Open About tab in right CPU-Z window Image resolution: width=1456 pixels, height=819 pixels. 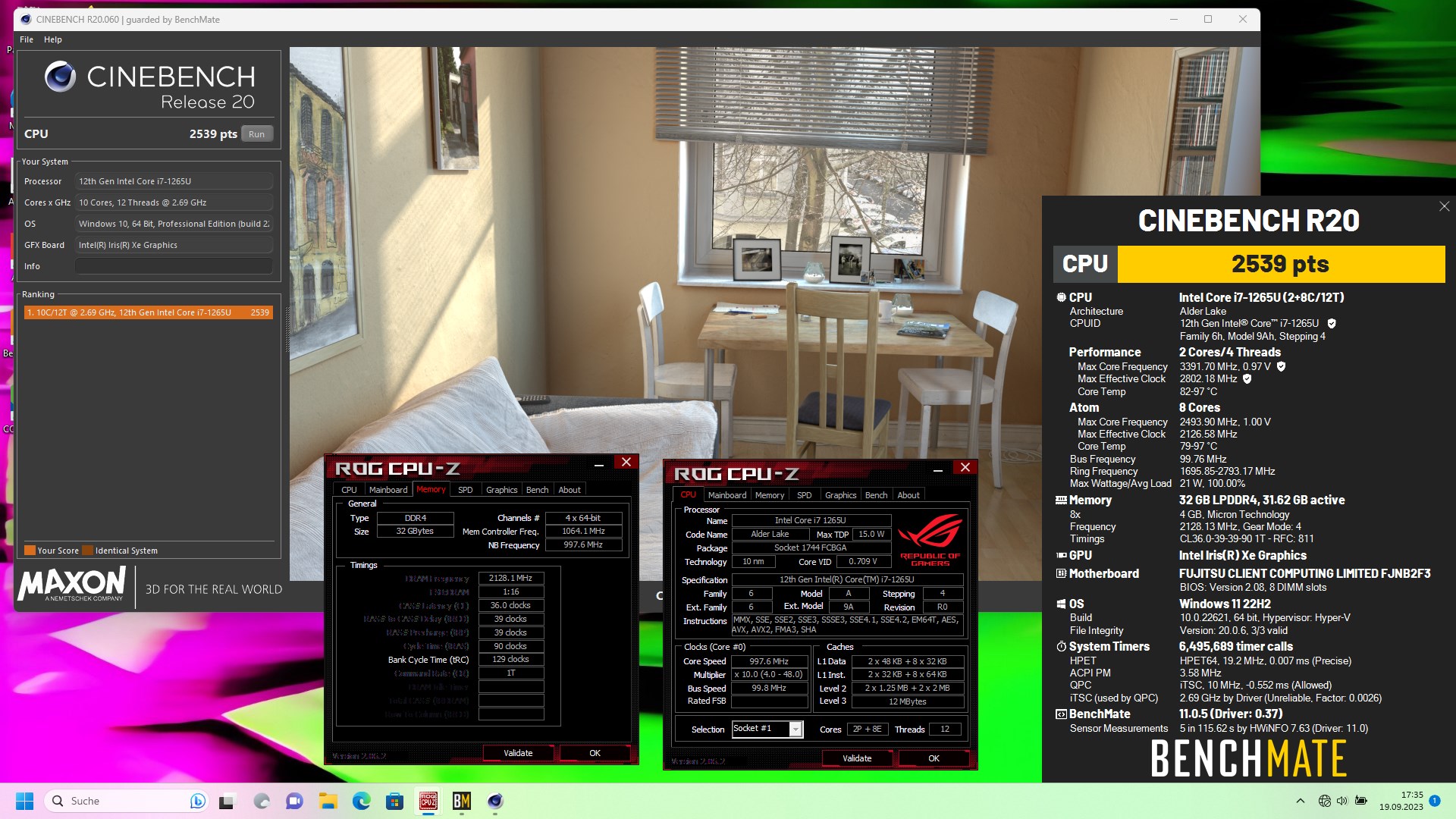(x=908, y=495)
